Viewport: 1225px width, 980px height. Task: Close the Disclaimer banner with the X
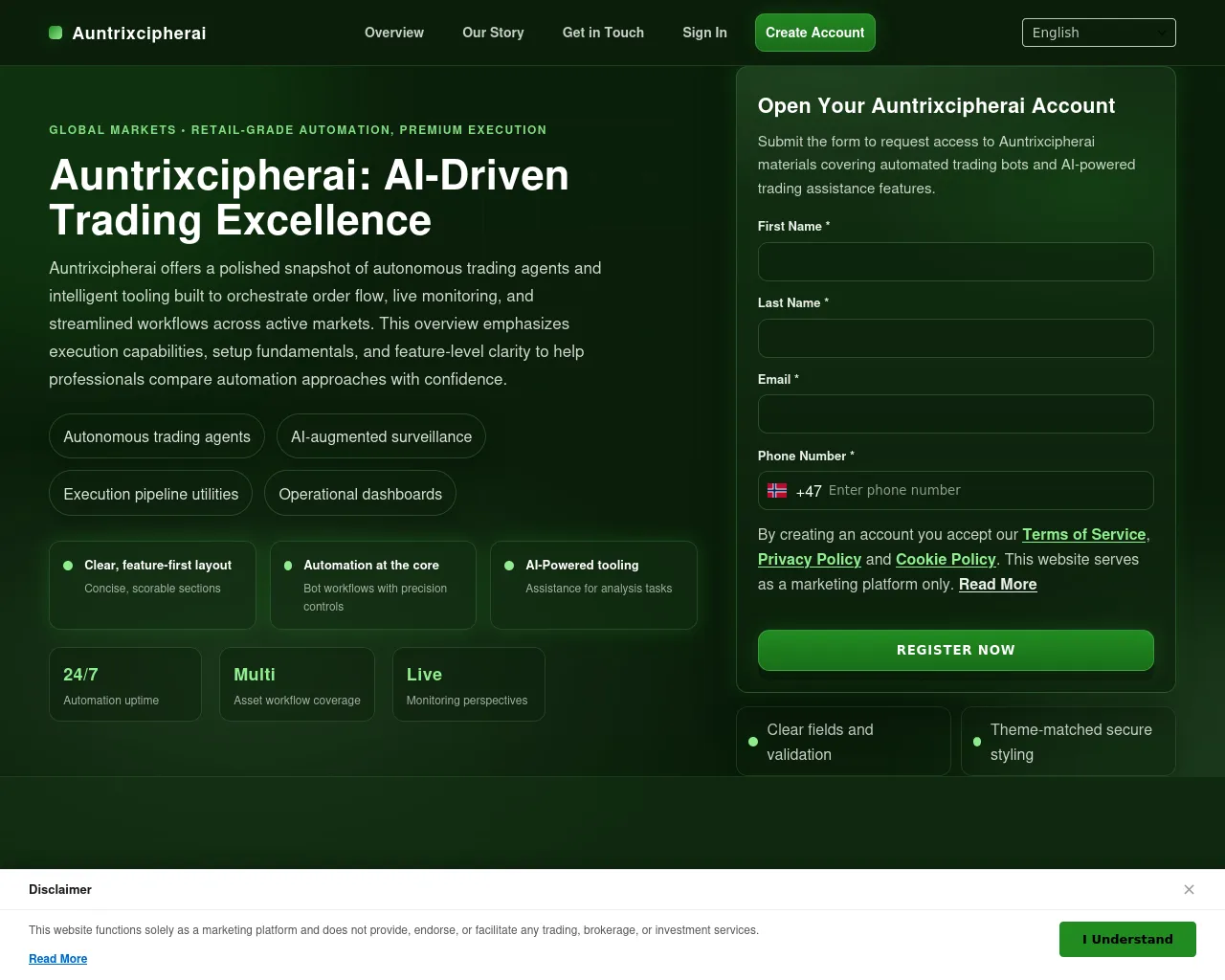pos(1189,889)
